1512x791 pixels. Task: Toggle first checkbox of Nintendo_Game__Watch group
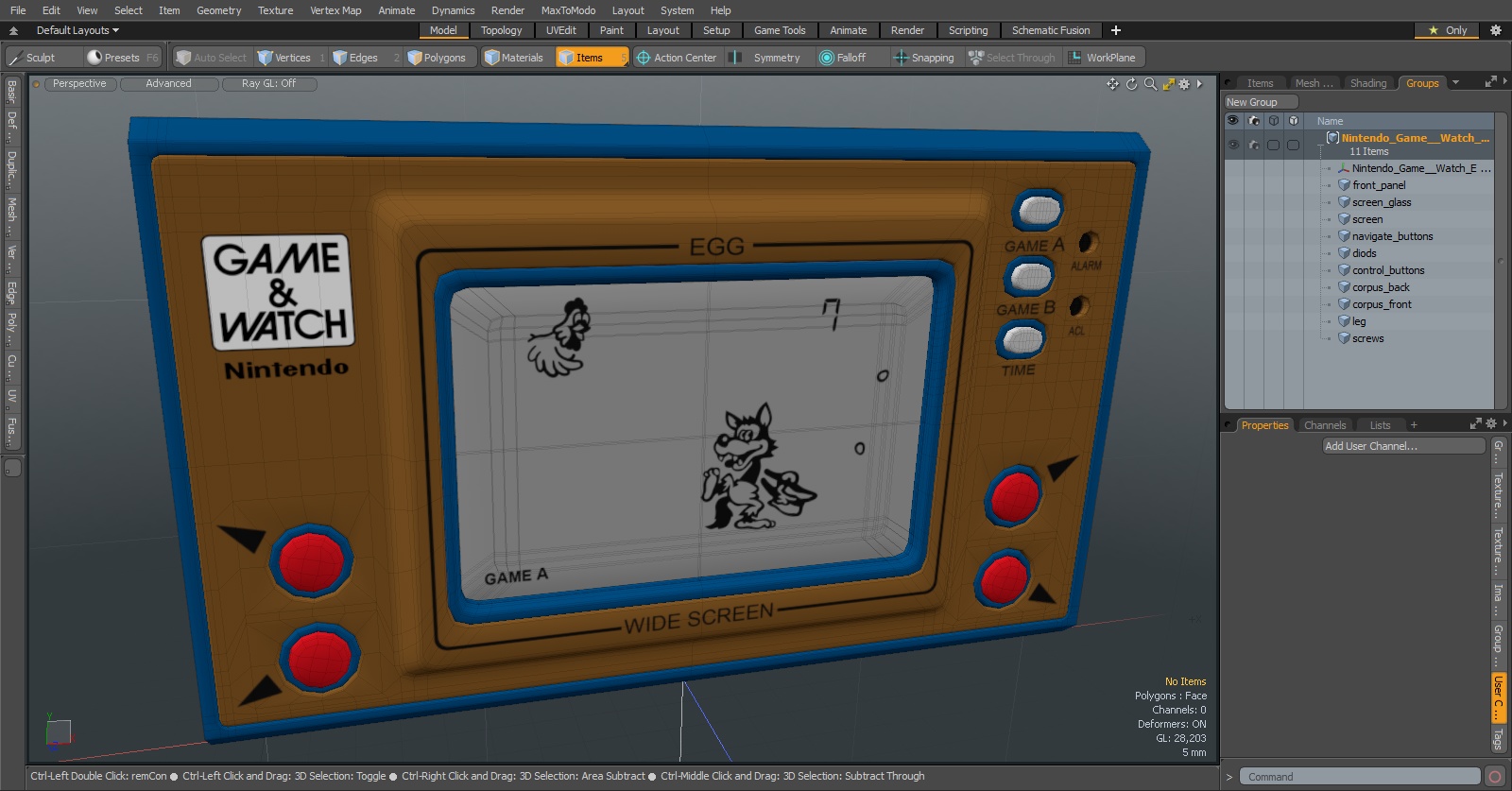tap(1274, 145)
